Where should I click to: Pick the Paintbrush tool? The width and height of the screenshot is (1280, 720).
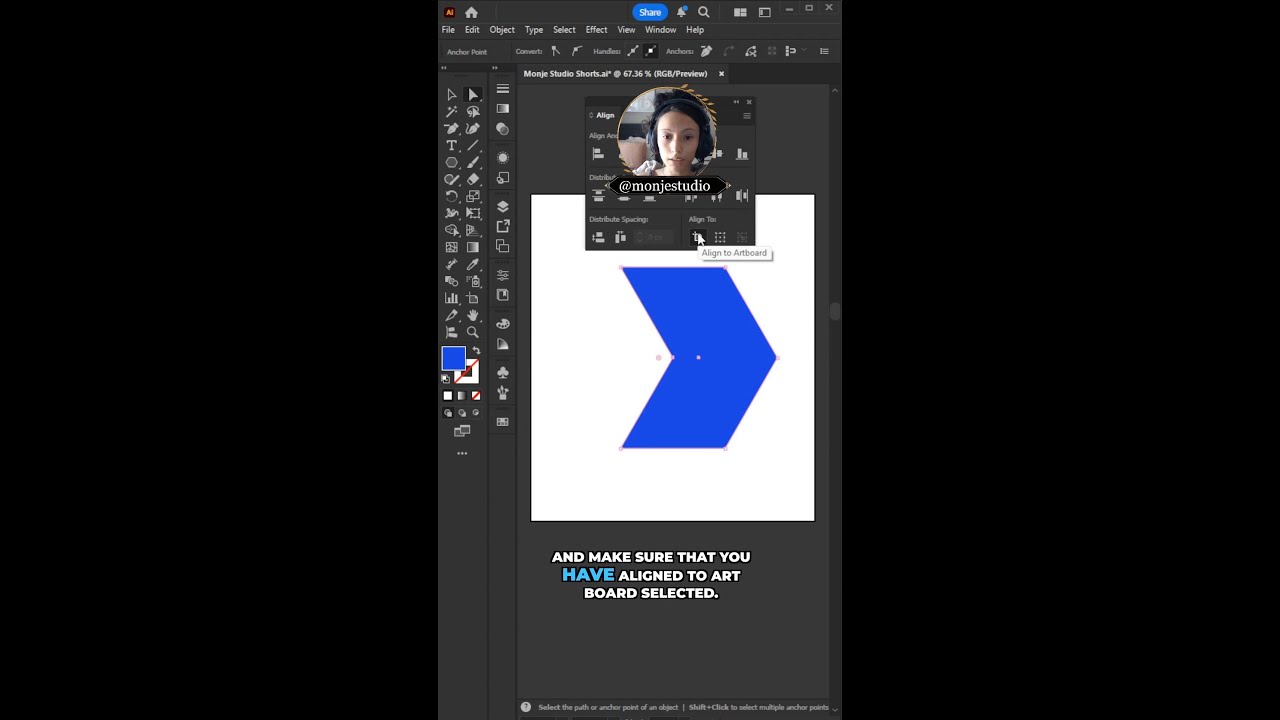[x=473, y=163]
